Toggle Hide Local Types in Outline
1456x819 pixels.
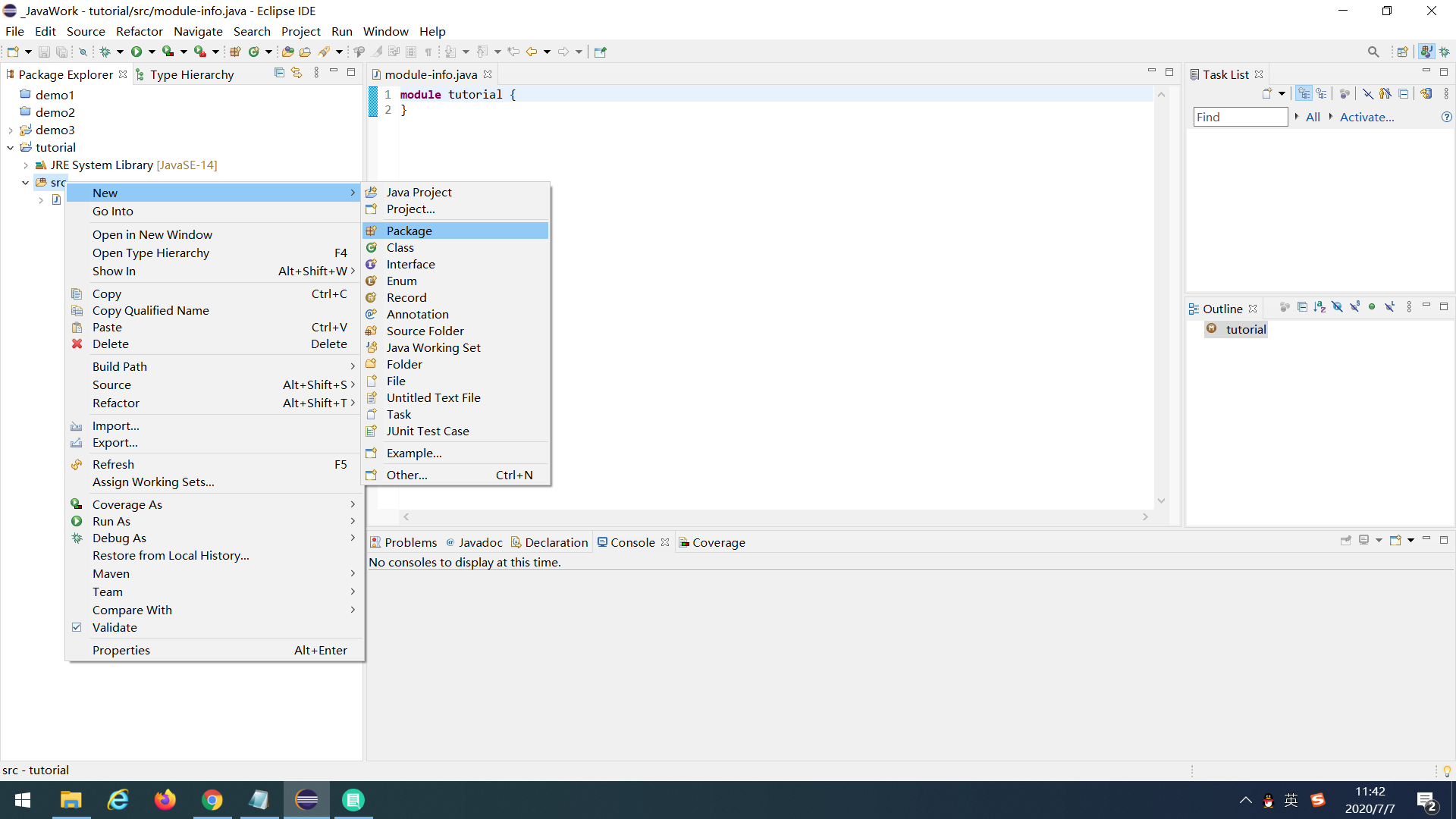point(1389,307)
